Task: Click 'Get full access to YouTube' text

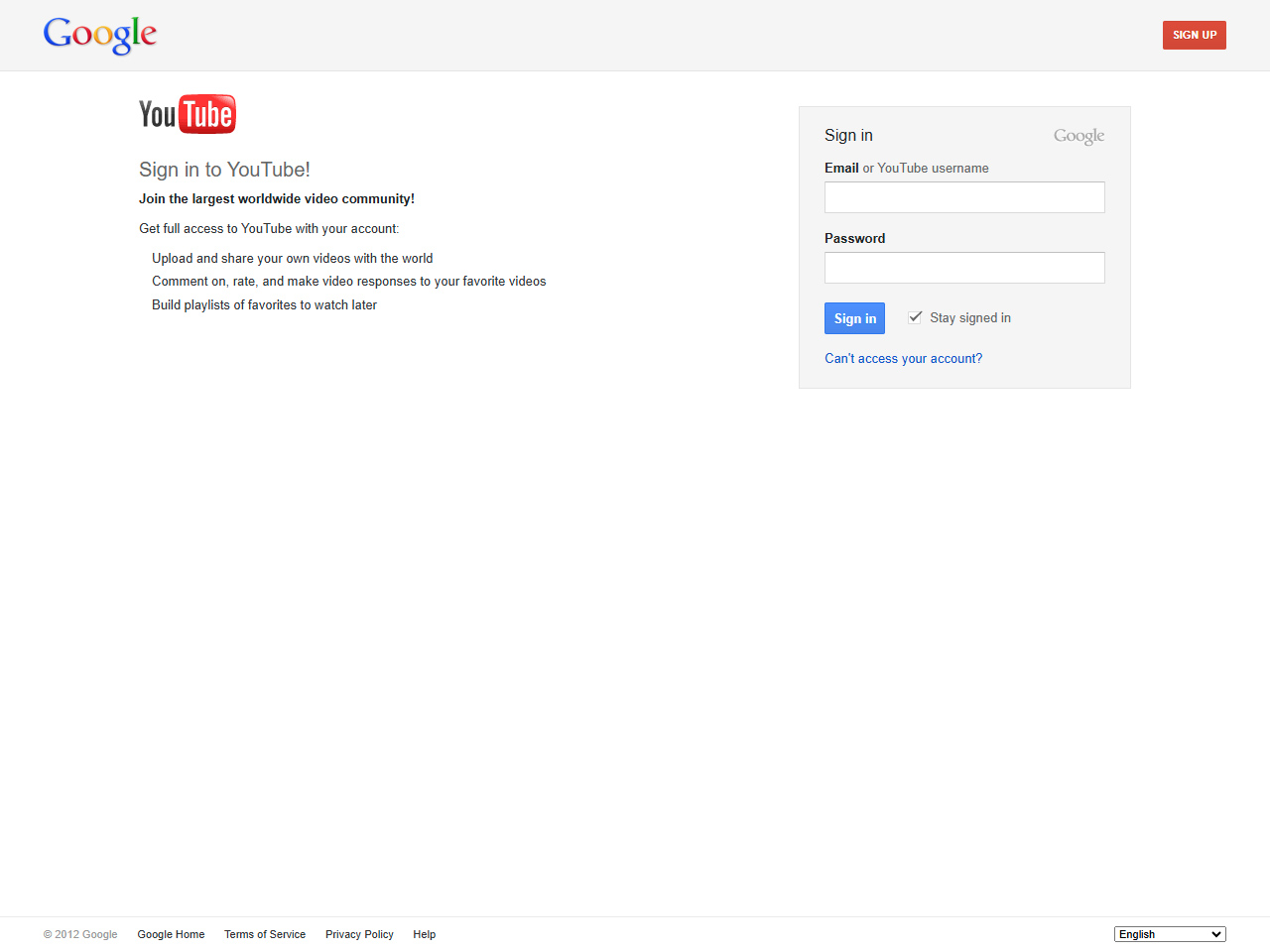Action: [x=269, y=228]
